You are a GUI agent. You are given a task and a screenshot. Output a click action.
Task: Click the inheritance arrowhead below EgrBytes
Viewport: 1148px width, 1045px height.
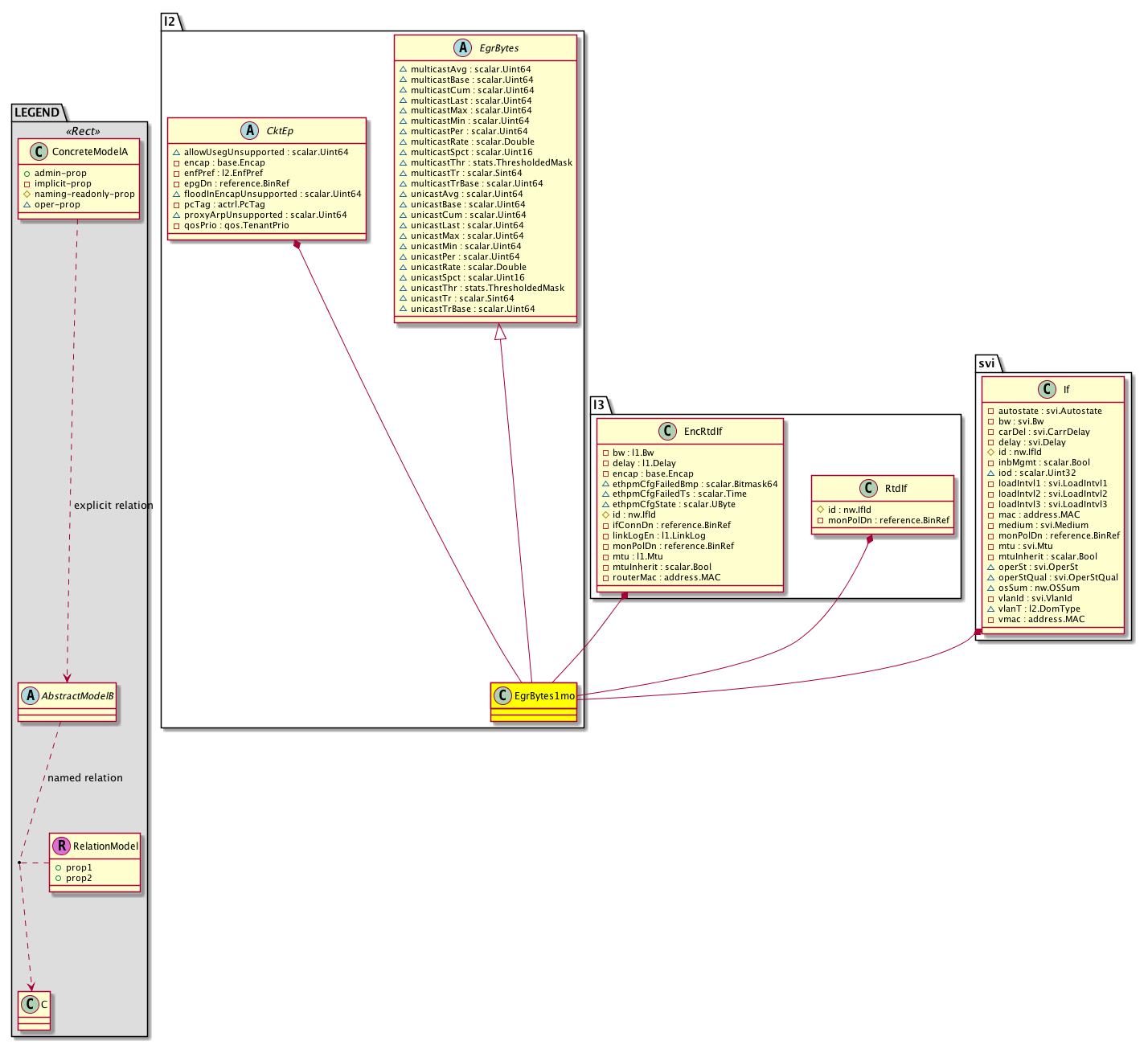click(x=500, y=331)
